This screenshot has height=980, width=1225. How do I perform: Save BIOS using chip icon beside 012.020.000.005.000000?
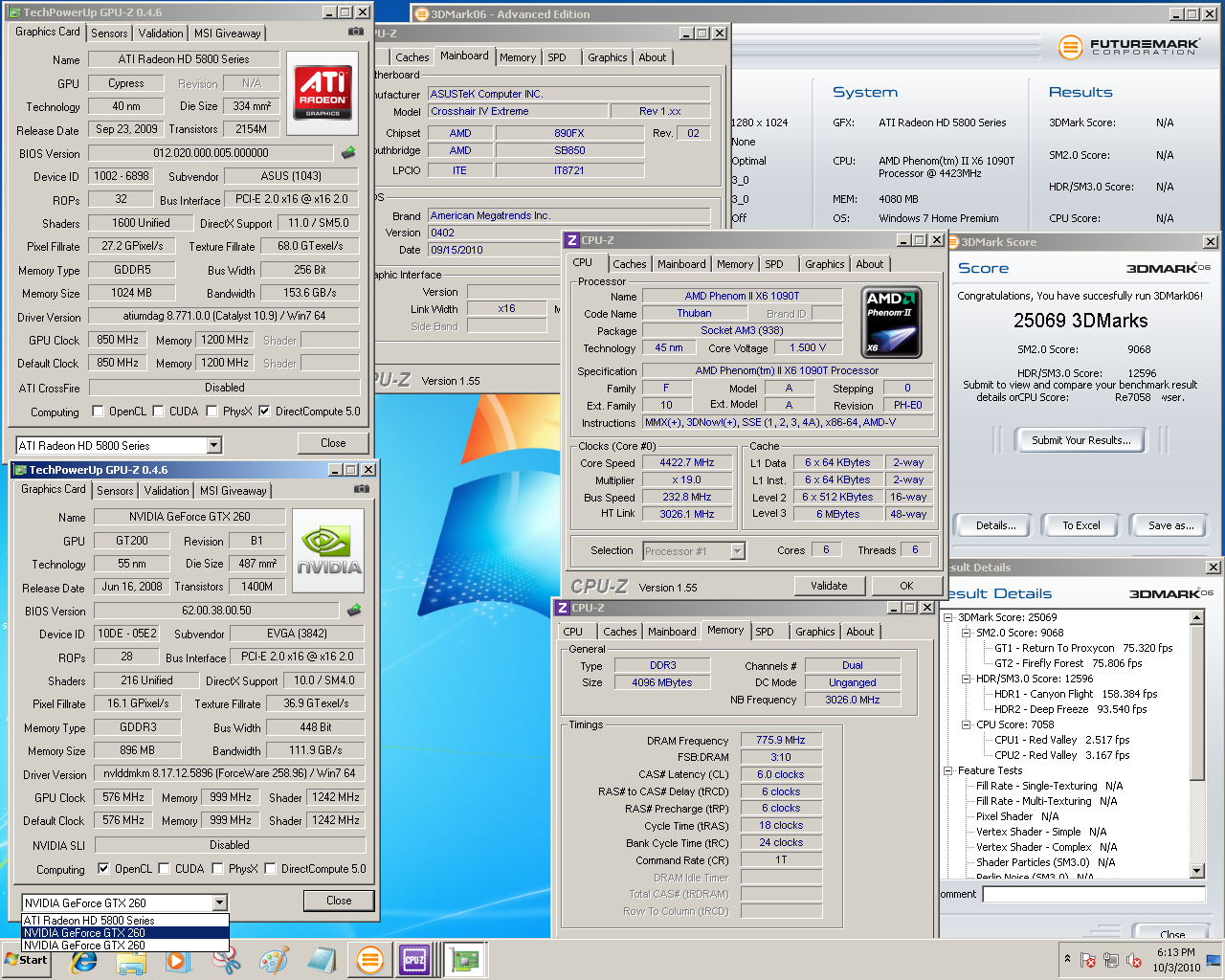348,152
